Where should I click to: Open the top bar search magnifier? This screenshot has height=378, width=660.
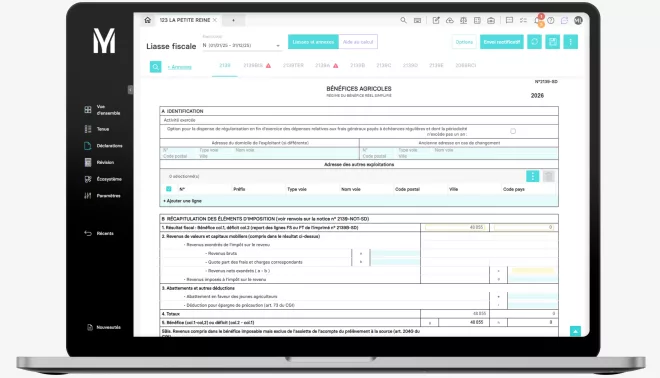coord(403,20)
